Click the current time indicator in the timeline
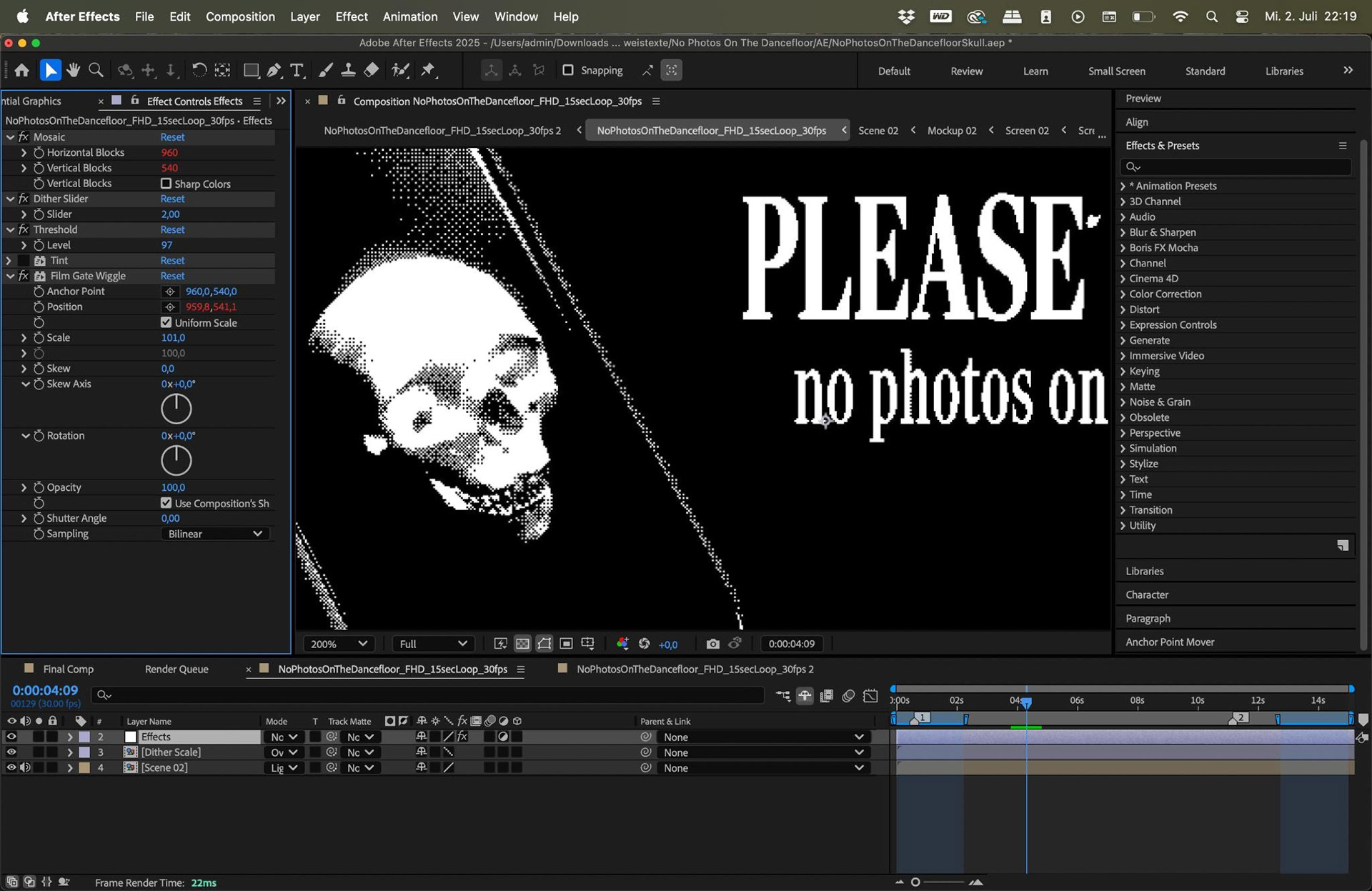Viewport: 1372px width, 891px height. 1027,702
